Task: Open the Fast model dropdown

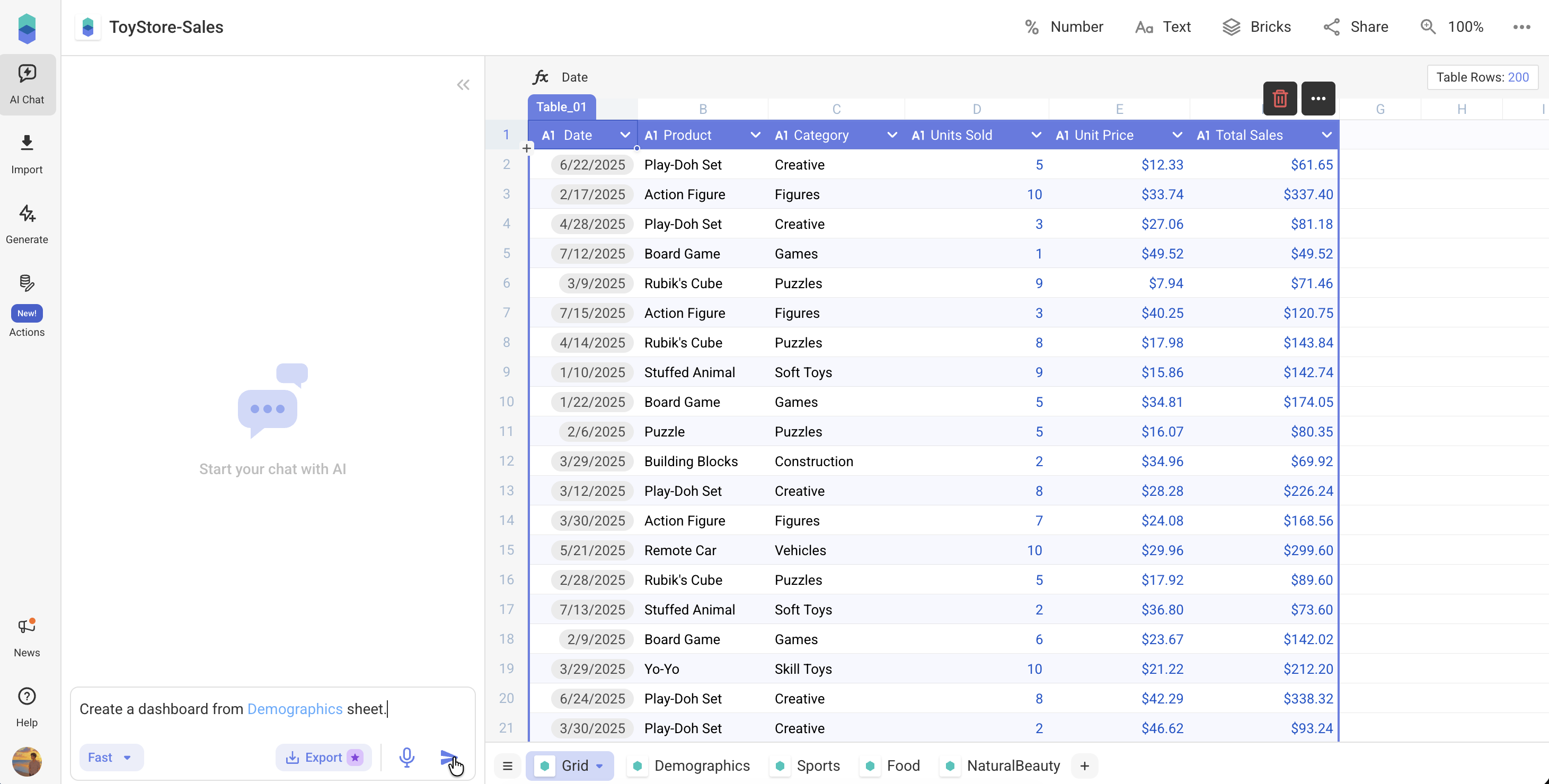Action: coord(111,757)
